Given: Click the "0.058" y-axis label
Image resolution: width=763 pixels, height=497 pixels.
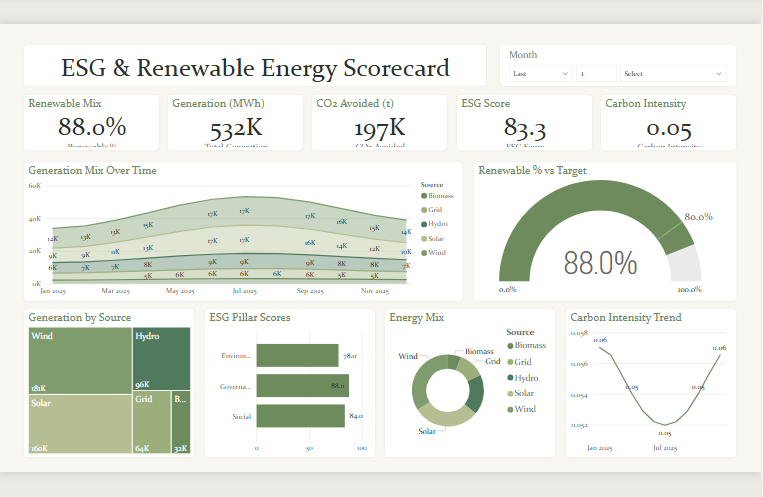Looking at the screenshot, I should pos(579,333).
